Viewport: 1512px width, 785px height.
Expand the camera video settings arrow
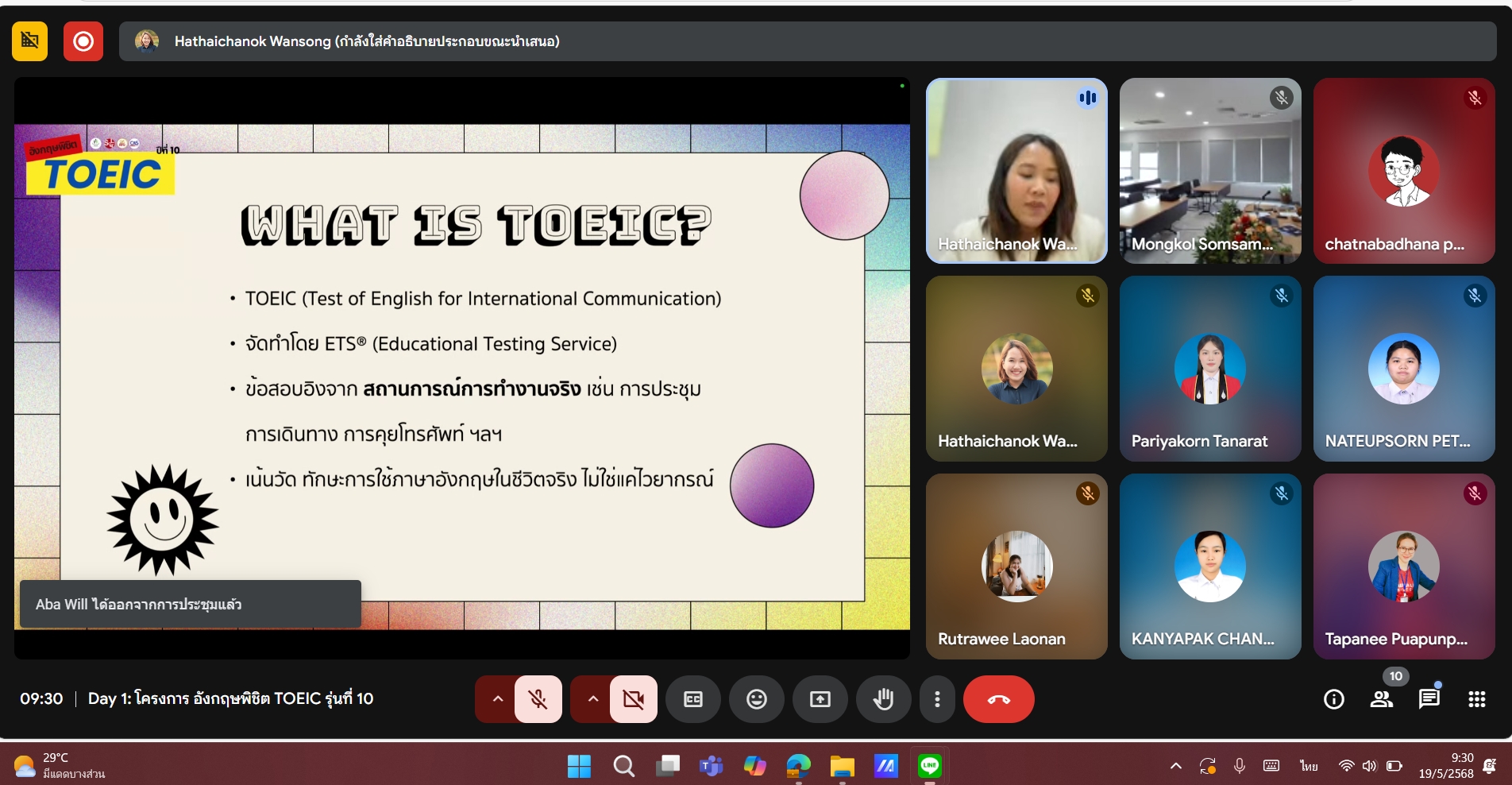point(592,699)
